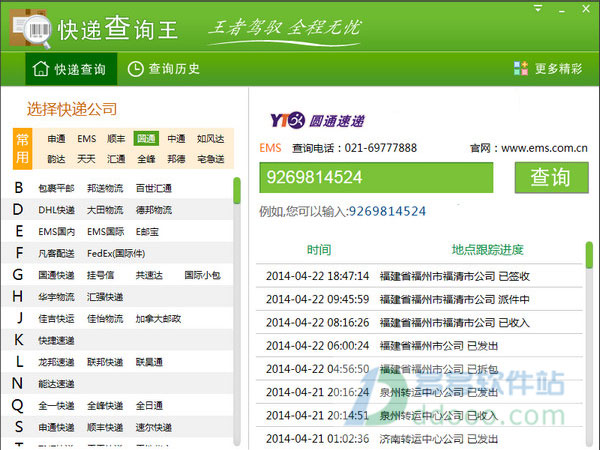Screen dimensions: 600x450
Task: Choose EMS国内 in row E
Action: [57, 232]
